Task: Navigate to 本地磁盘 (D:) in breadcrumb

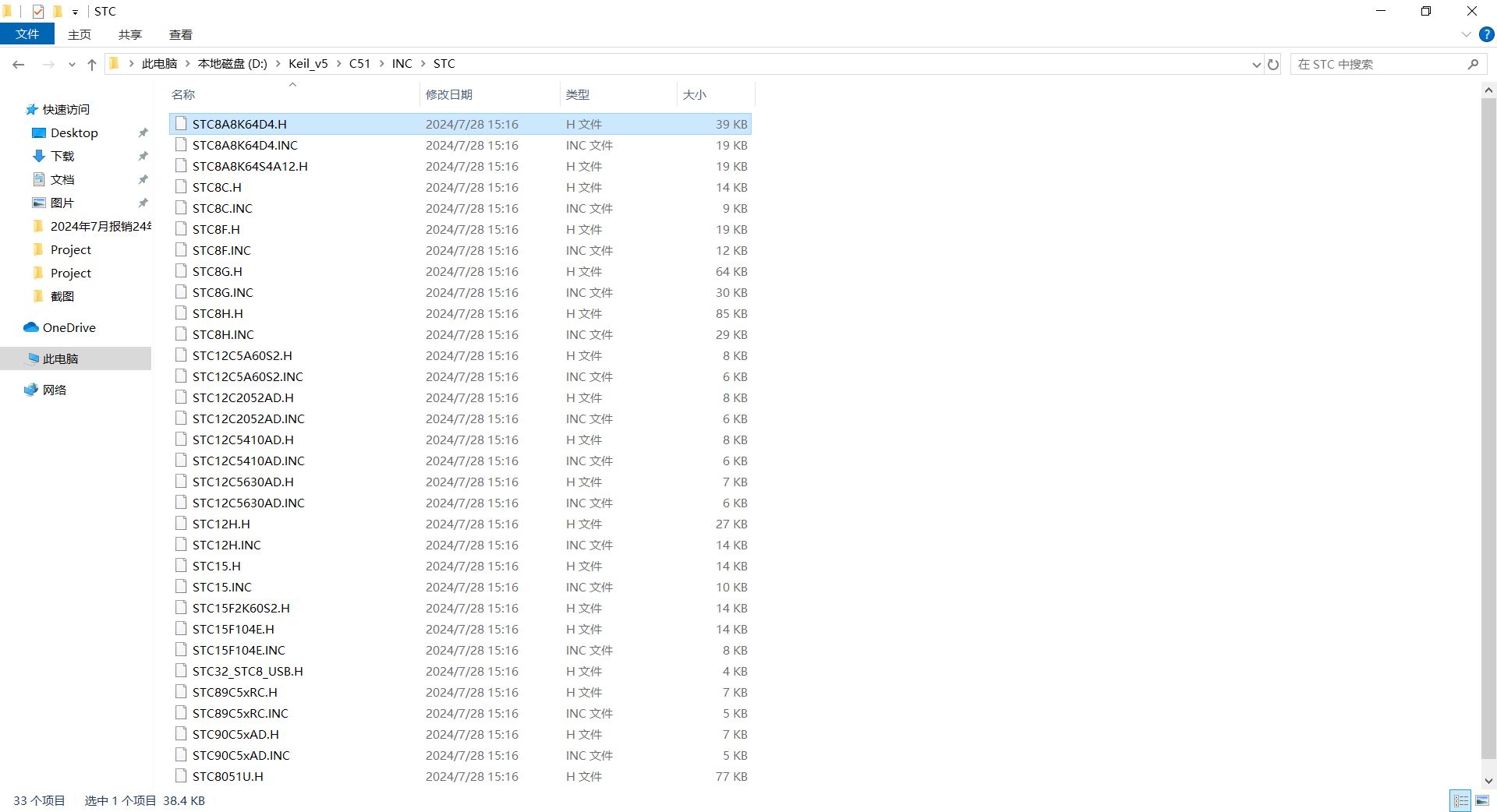Action: point(232,64)
